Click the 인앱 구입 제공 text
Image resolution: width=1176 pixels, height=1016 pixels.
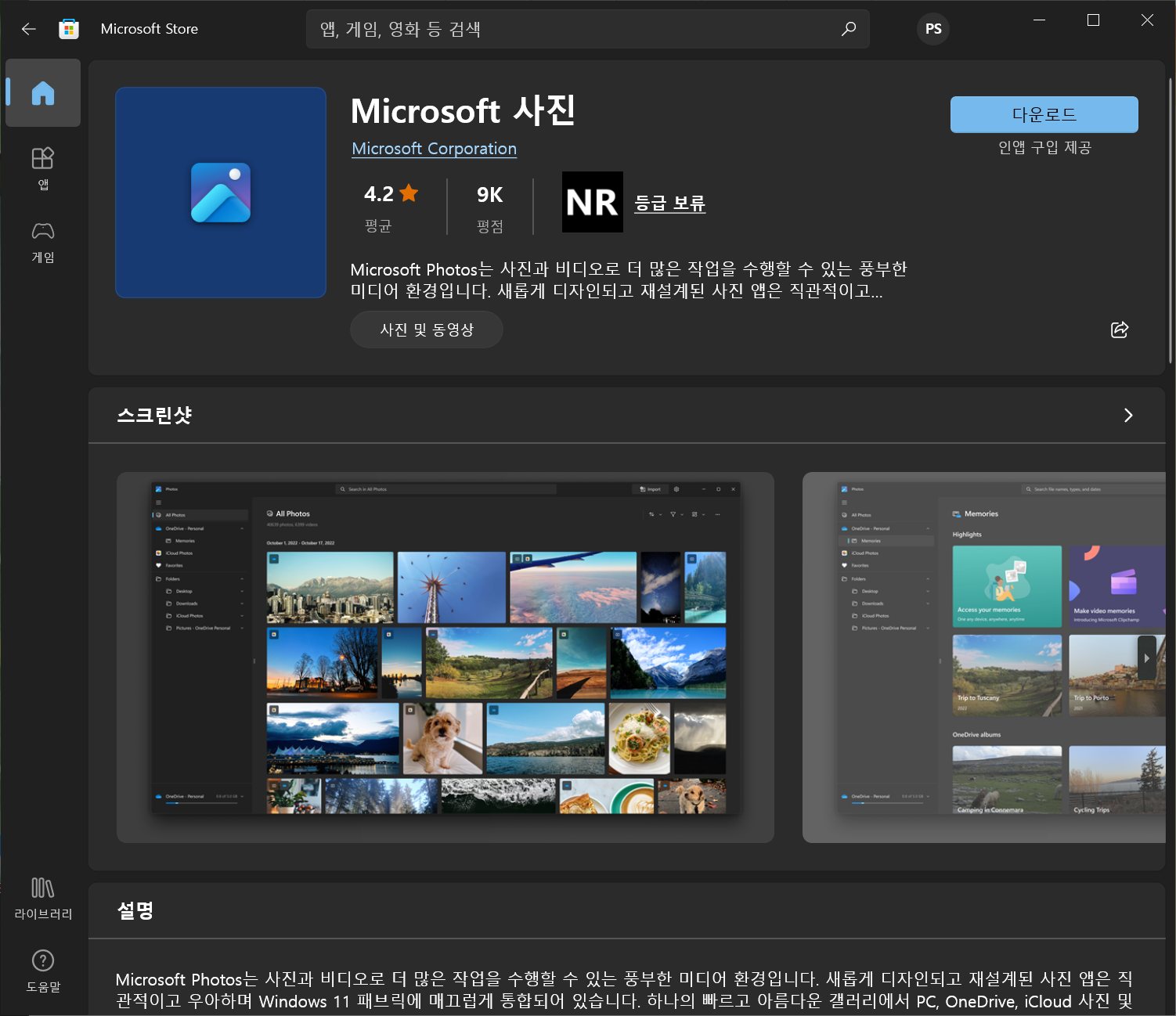tap(1044, 148)
